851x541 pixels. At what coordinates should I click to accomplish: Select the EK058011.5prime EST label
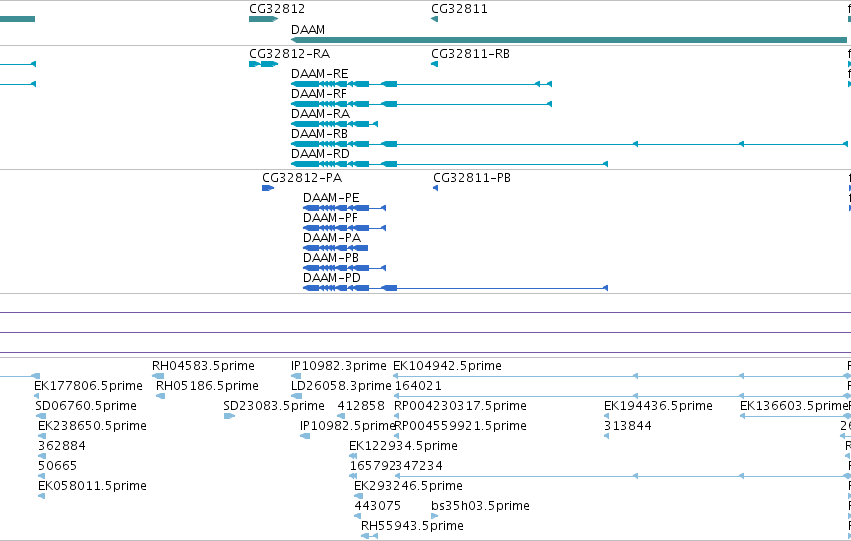pos(92,487)
